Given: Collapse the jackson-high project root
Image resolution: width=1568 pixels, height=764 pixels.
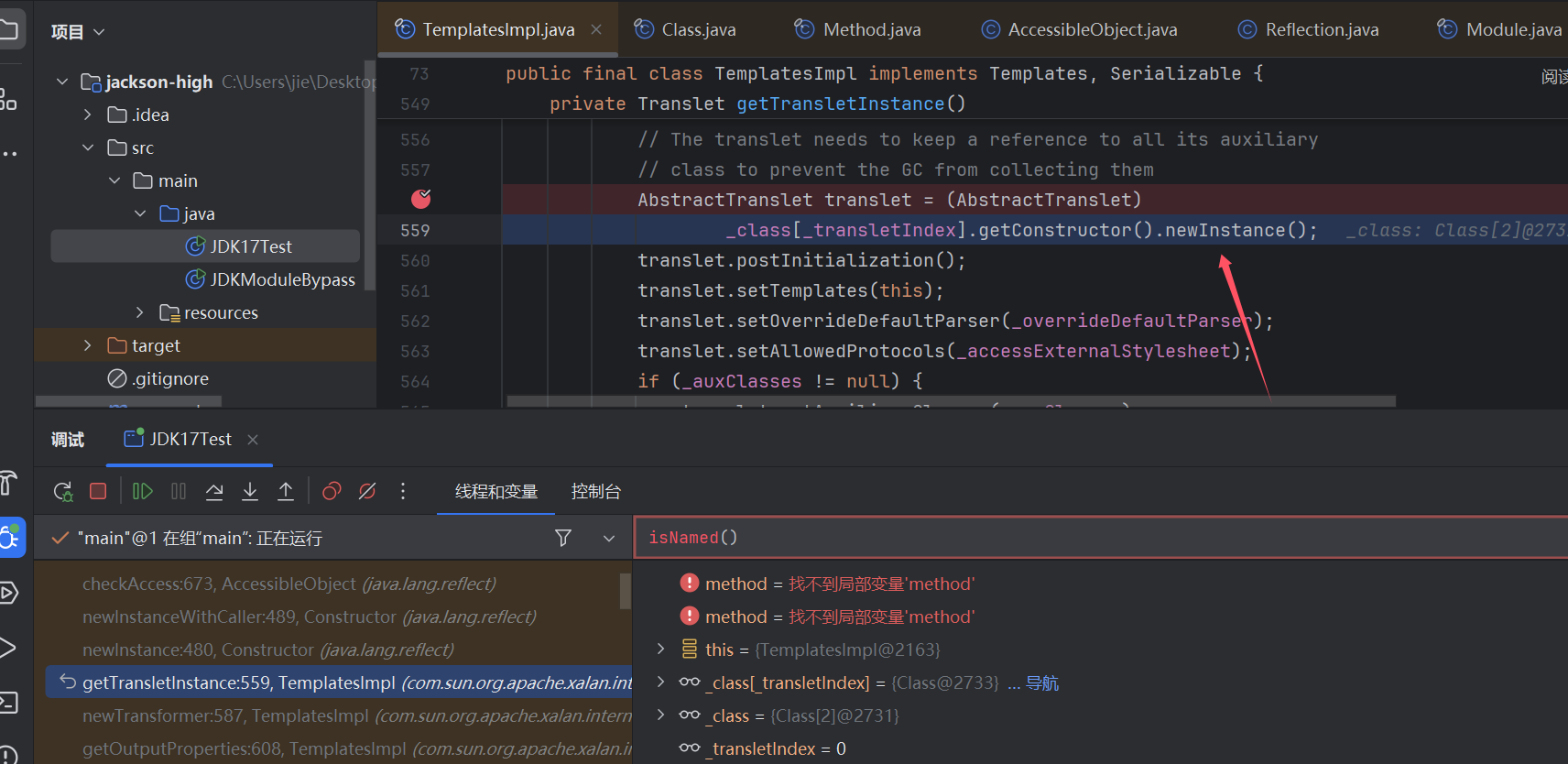Looking at the screenshot, I should point(62,82).
